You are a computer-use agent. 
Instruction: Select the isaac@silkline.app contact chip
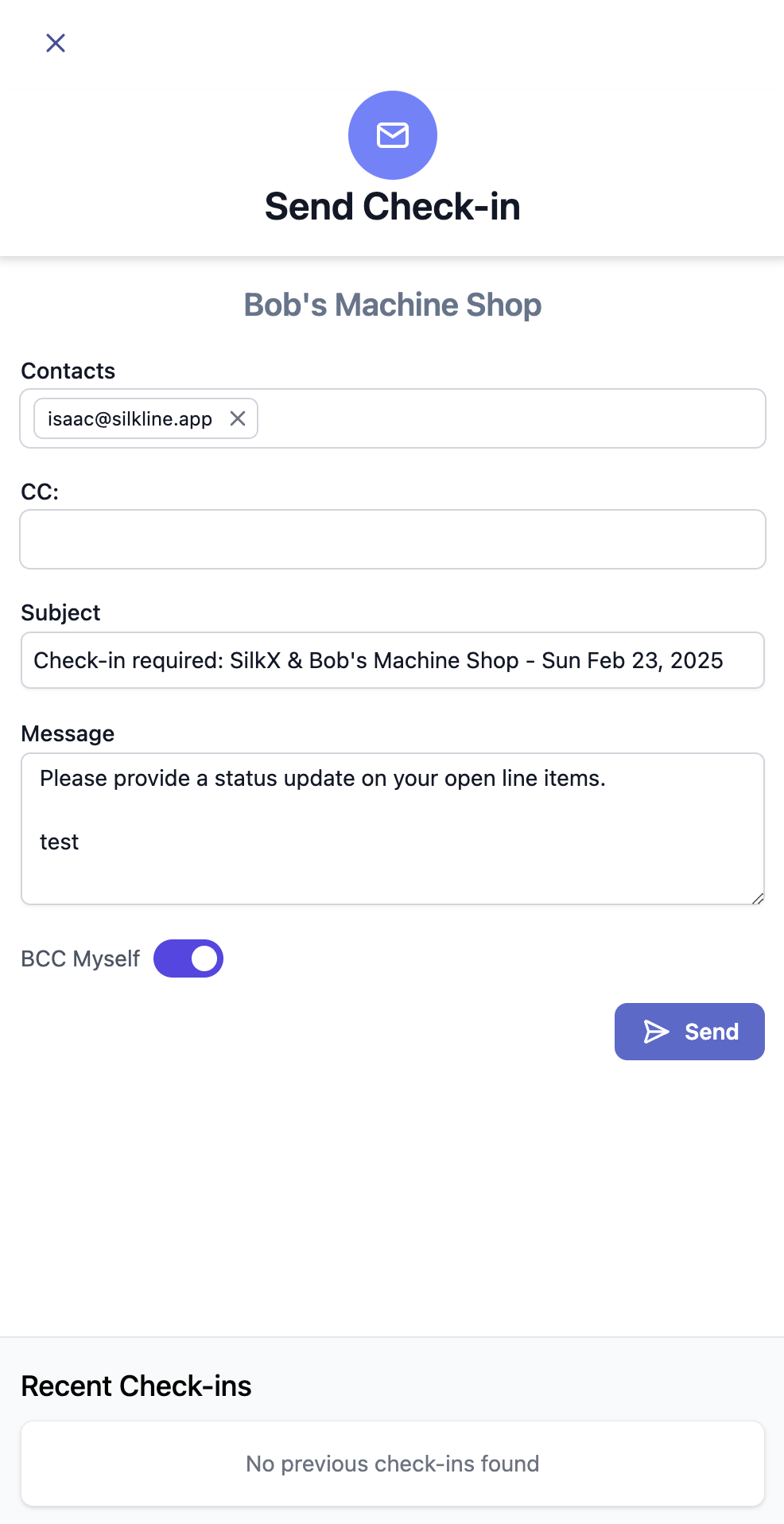tap(130, 418)
